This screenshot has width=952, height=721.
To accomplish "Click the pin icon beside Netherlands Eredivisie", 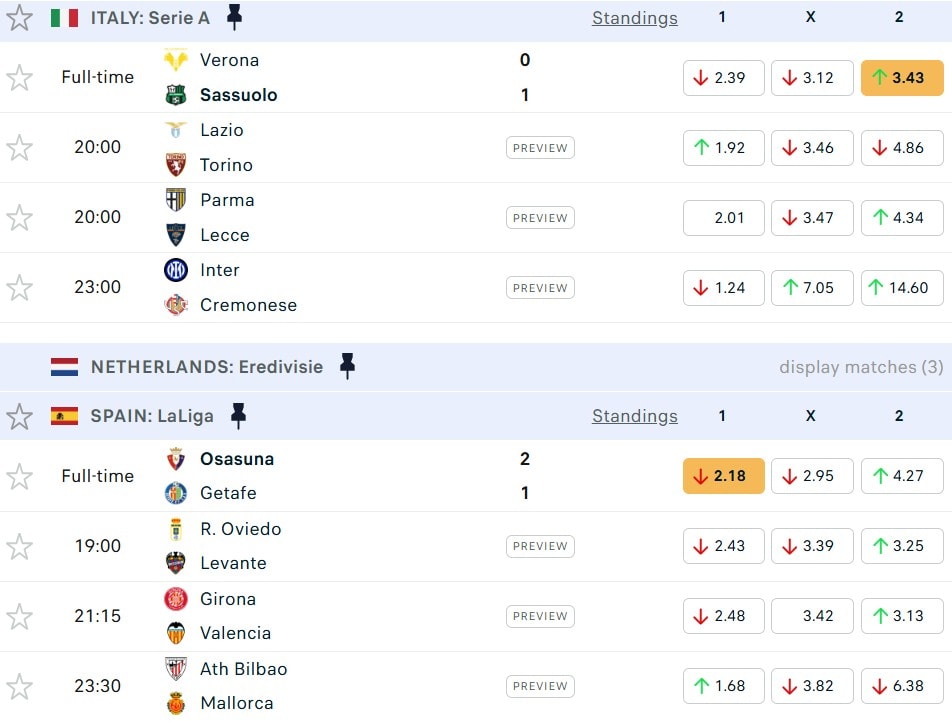I will pyautogui.click(x=347, y=366).
